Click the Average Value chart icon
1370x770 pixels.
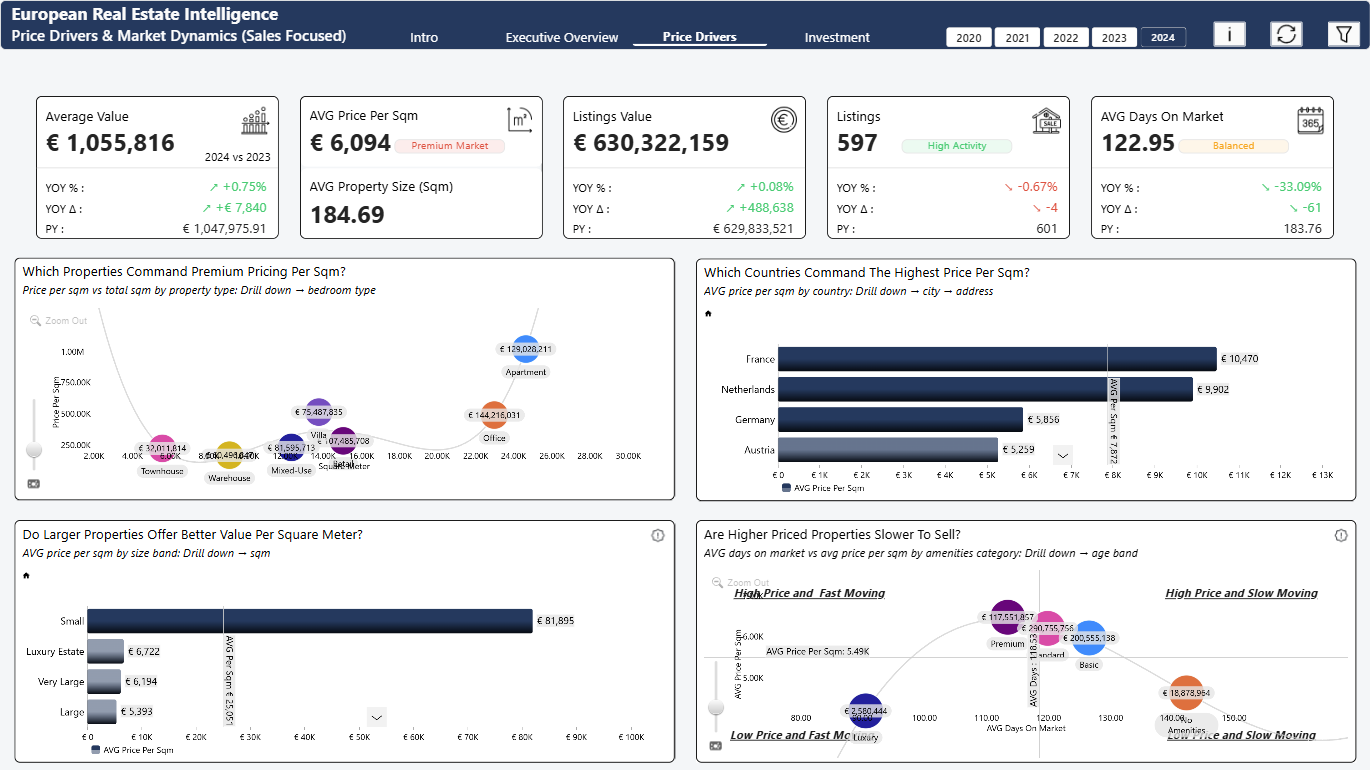[x=255, y=121]
